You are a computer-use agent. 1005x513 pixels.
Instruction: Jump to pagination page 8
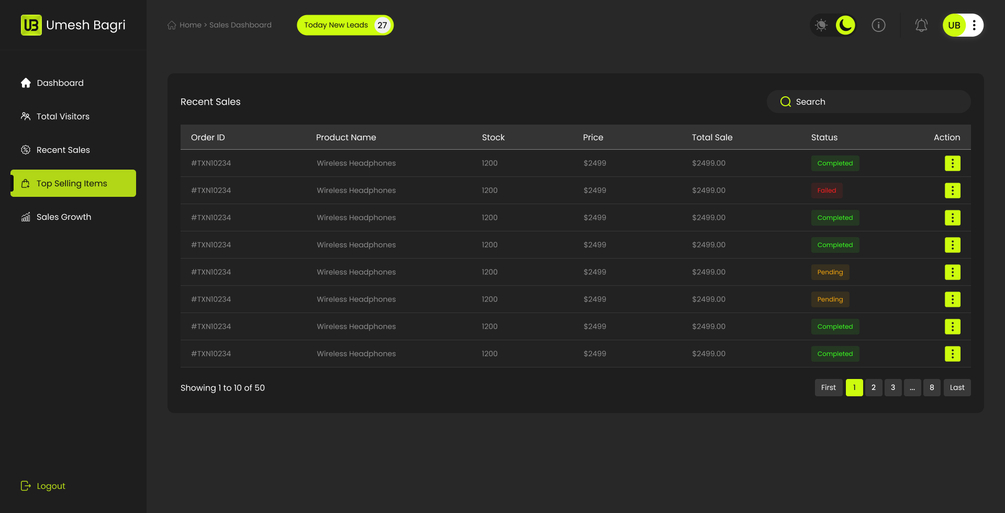(x=932, y=387)
